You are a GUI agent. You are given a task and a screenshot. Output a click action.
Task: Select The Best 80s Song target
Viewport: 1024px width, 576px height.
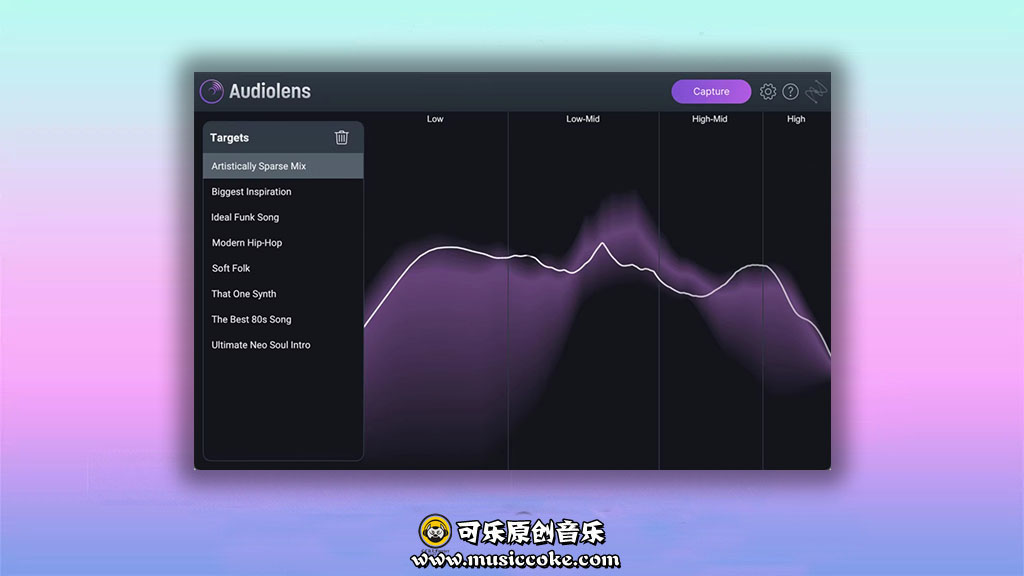[x=283, y=319]
